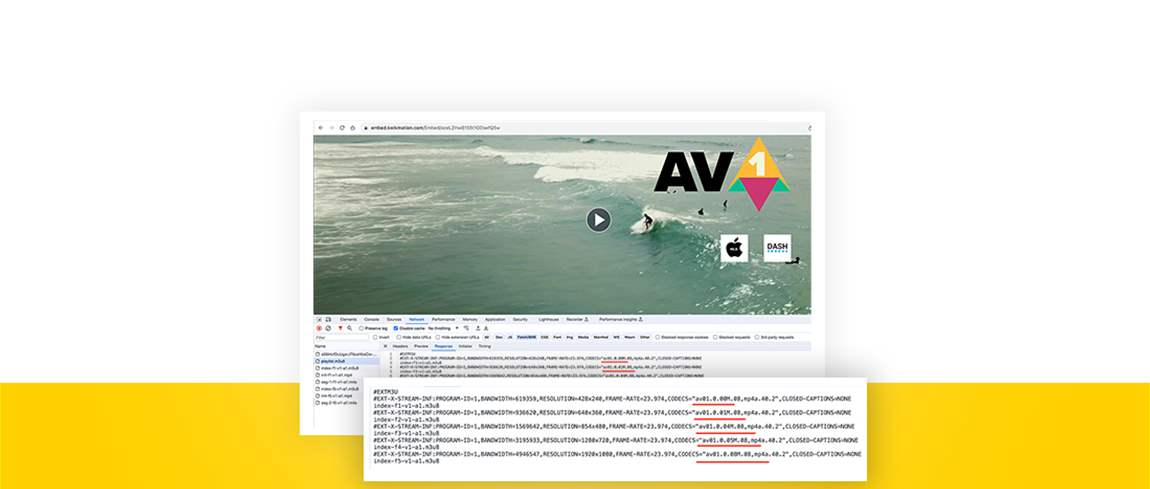Stop network recording with red button
This screenshot has height=489, width=1150.
[x=319, y=328]
